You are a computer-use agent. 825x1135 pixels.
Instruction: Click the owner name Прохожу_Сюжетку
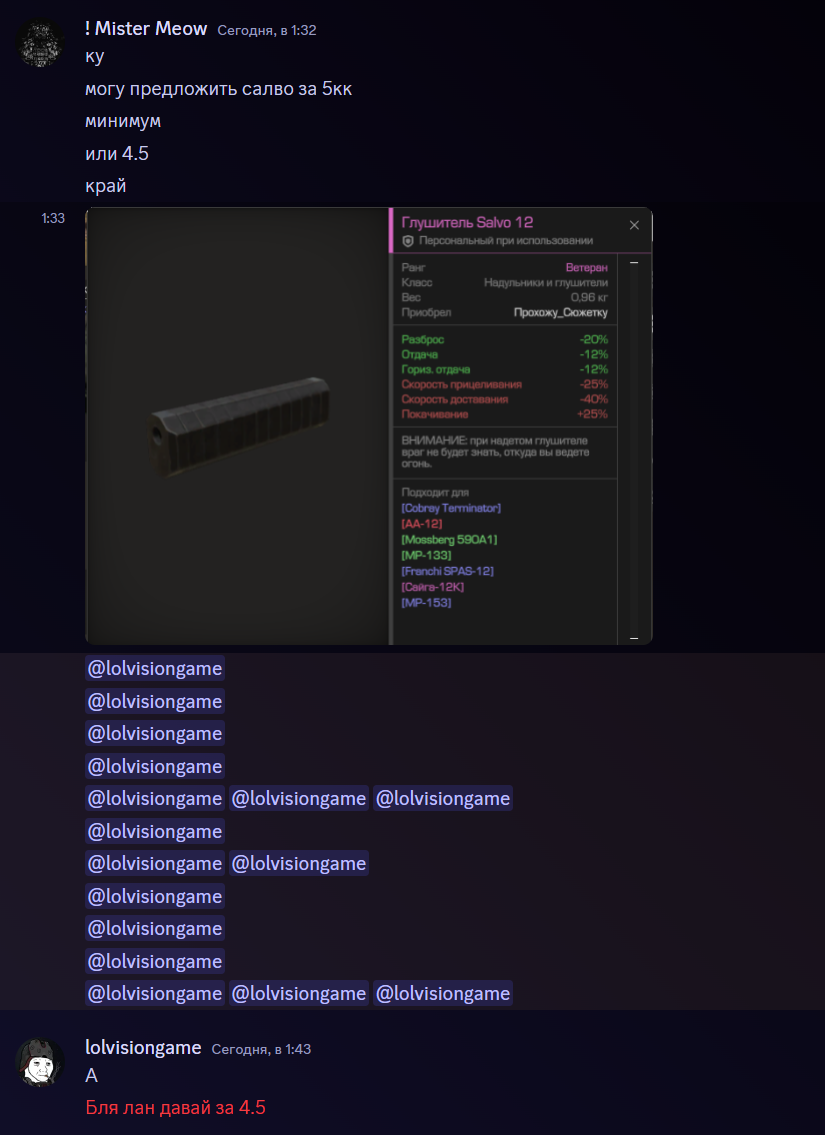click(x=561, y=313)
